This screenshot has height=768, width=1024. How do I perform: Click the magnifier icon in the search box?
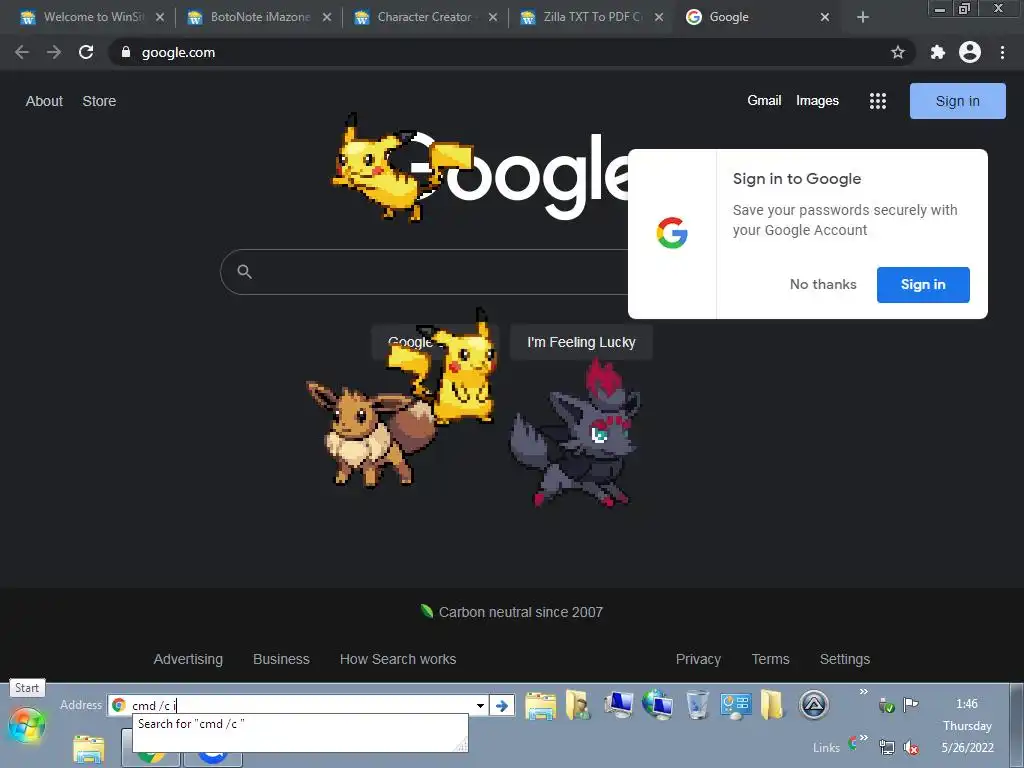[x=245, y=272]
